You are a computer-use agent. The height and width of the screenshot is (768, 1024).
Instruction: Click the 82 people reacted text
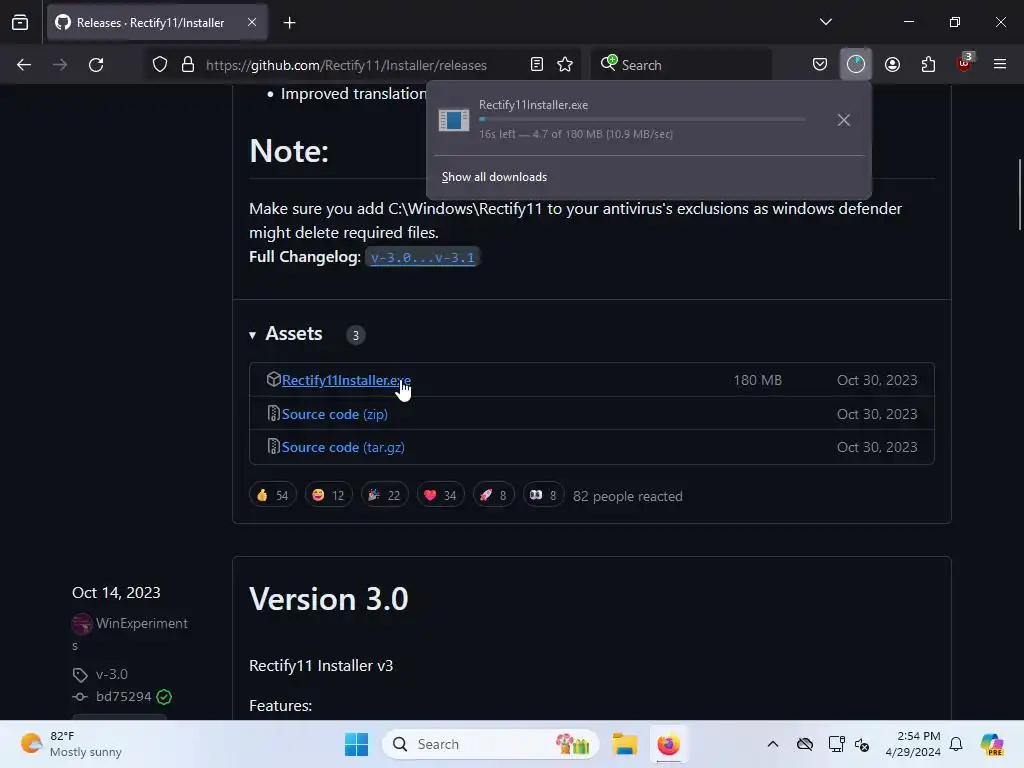(628, 496)
